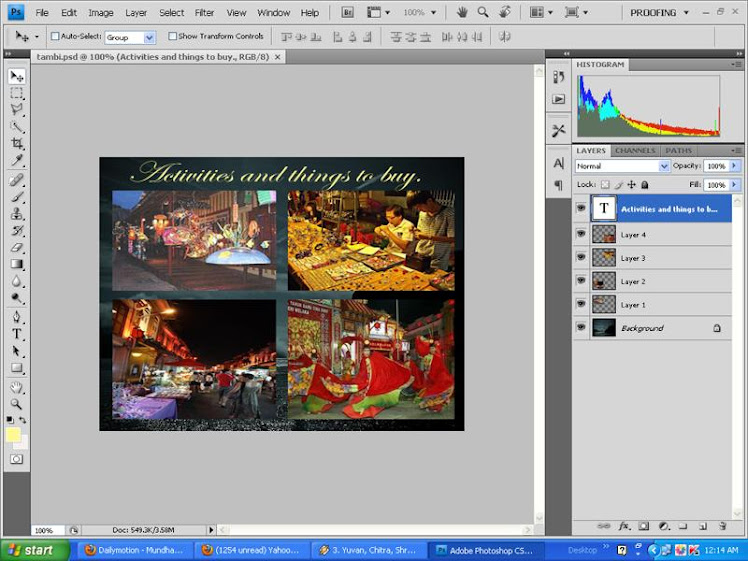Hide Layer 4 visibility

coord(581,234)
